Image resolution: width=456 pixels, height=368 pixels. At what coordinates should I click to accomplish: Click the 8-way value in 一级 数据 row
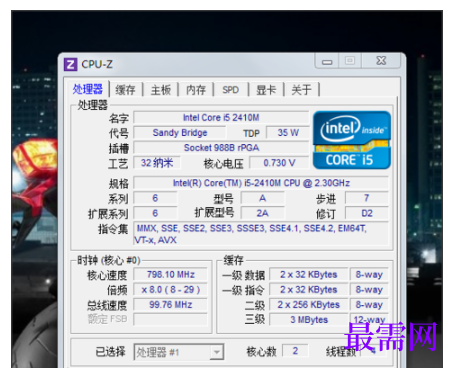[x=369, y=275]
